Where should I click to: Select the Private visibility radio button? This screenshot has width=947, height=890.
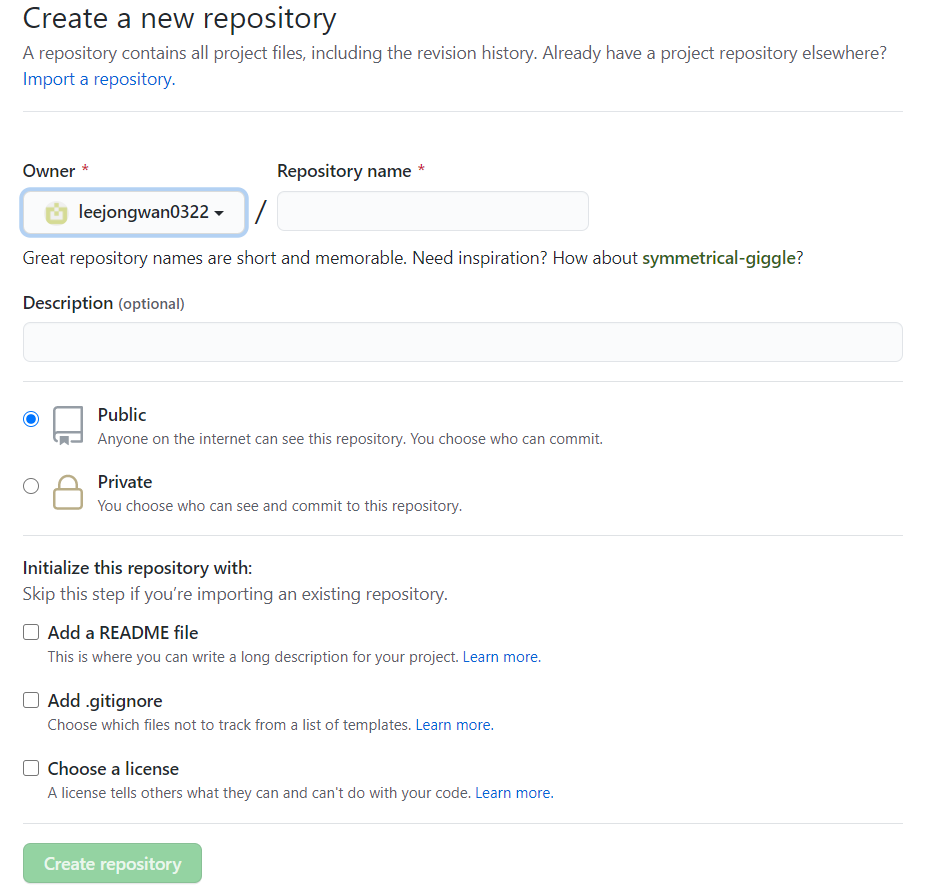(31, 485)
